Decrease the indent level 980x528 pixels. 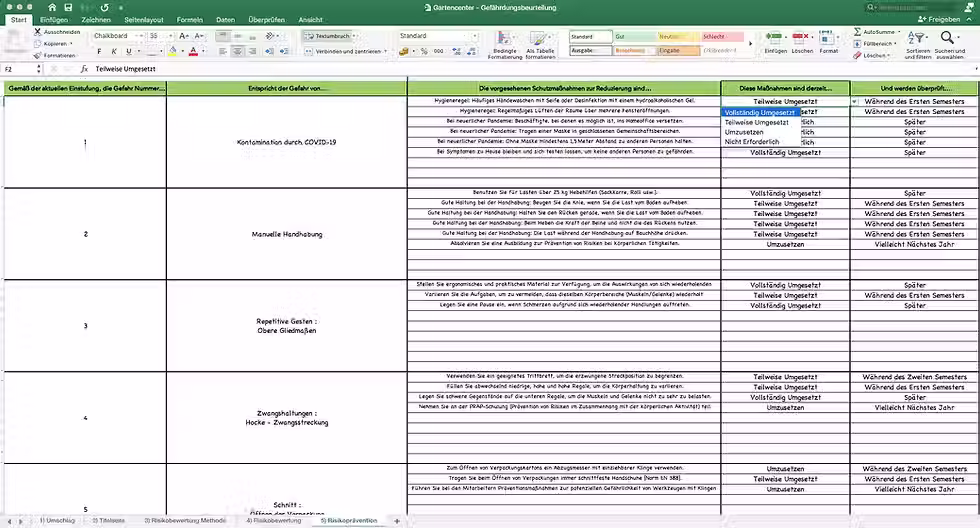click(x=269, y=51)
